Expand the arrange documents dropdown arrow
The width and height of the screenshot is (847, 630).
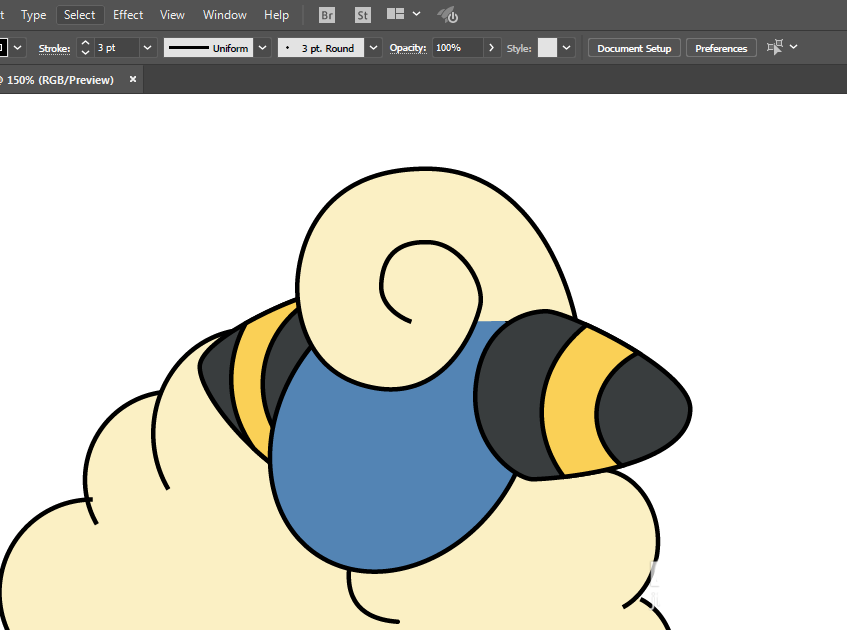pyautogui.click(x=416, y=14)
